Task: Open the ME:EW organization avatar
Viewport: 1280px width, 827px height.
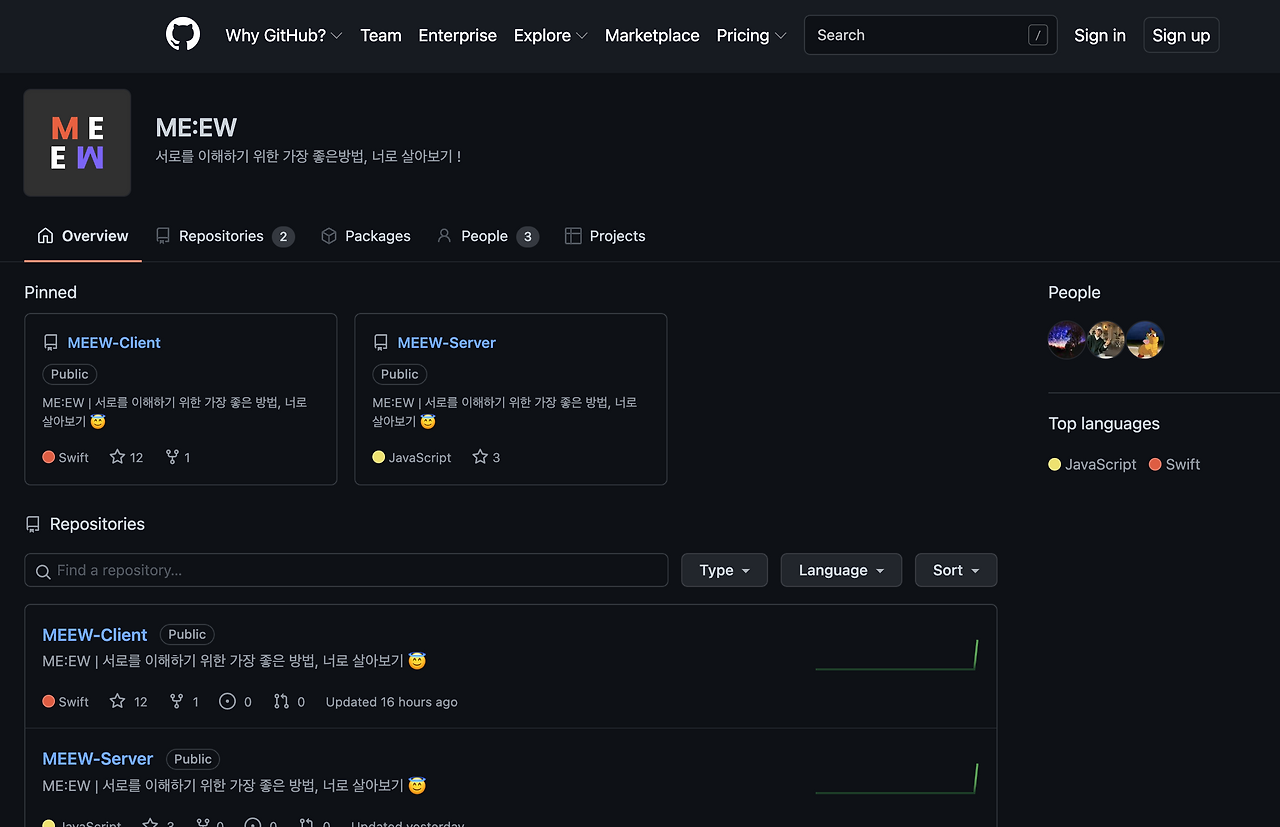Action: click(77, 143)
